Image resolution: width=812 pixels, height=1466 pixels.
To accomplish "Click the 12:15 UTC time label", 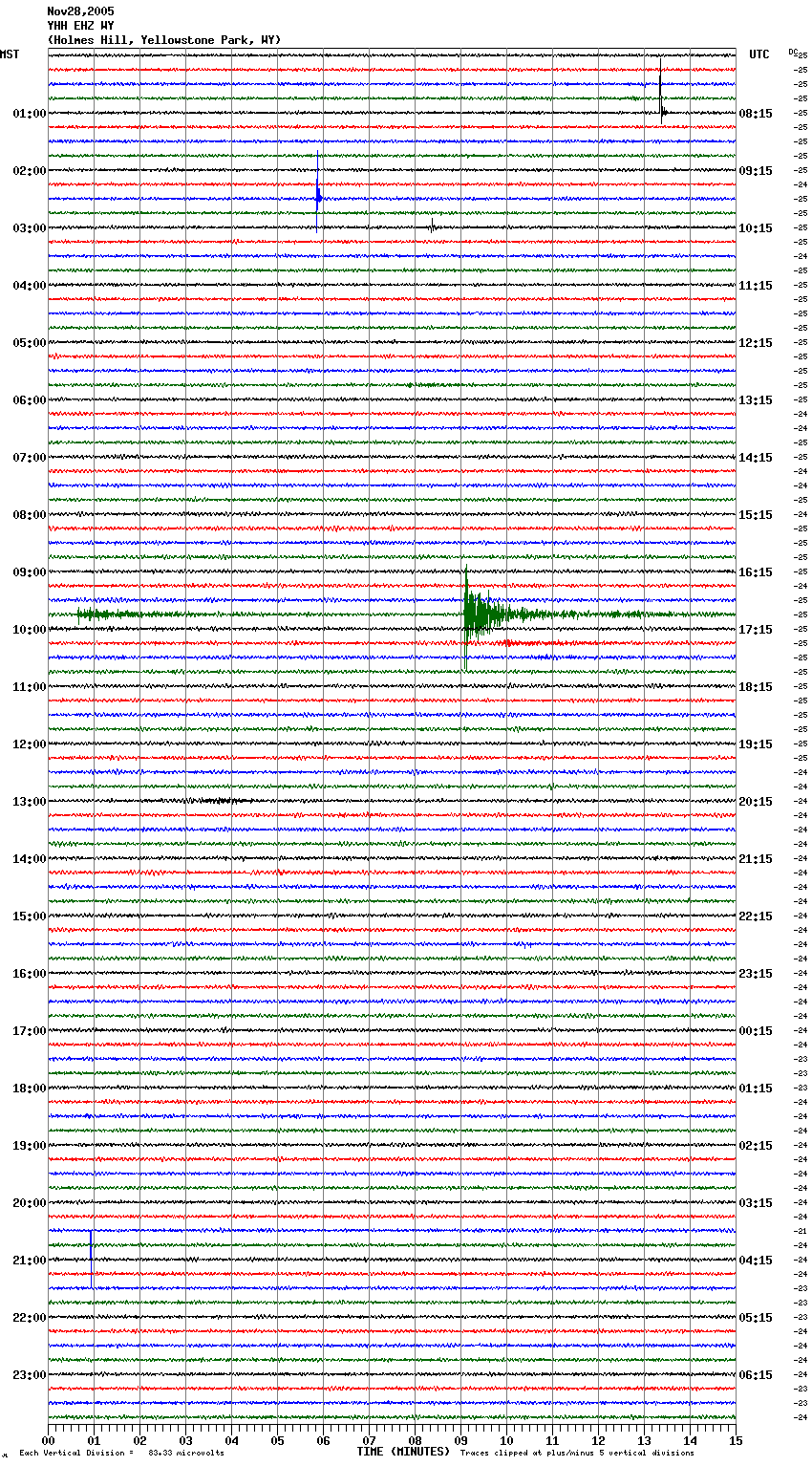I will (x=756, y=343).
